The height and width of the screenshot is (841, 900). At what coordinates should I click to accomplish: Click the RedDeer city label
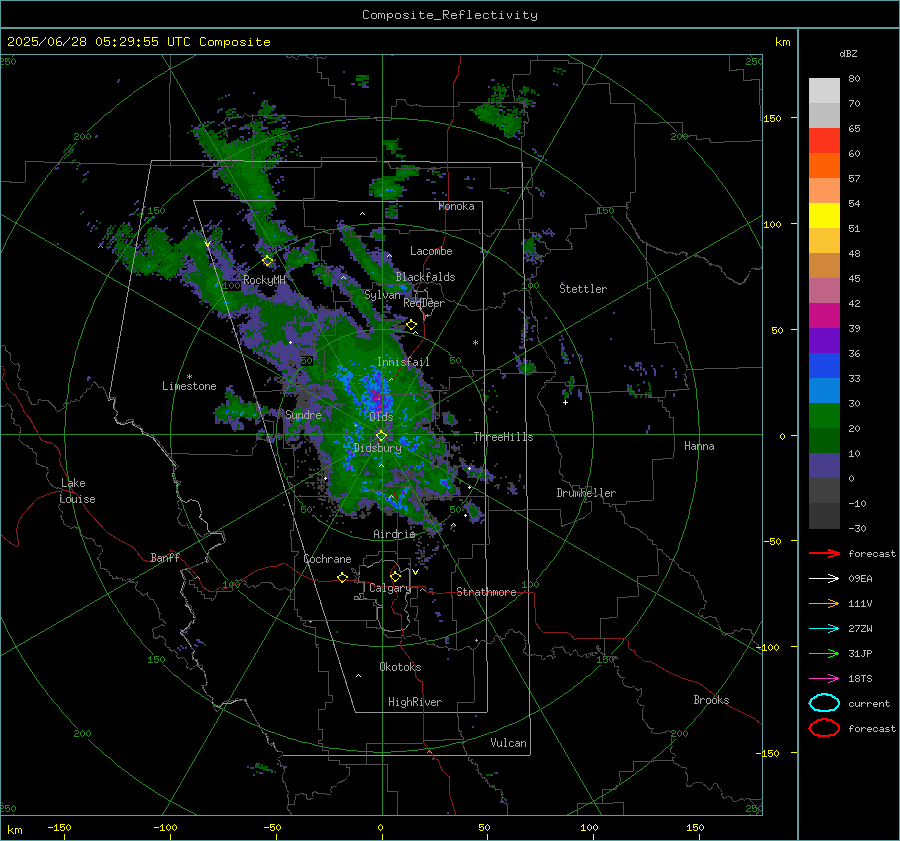424,303
